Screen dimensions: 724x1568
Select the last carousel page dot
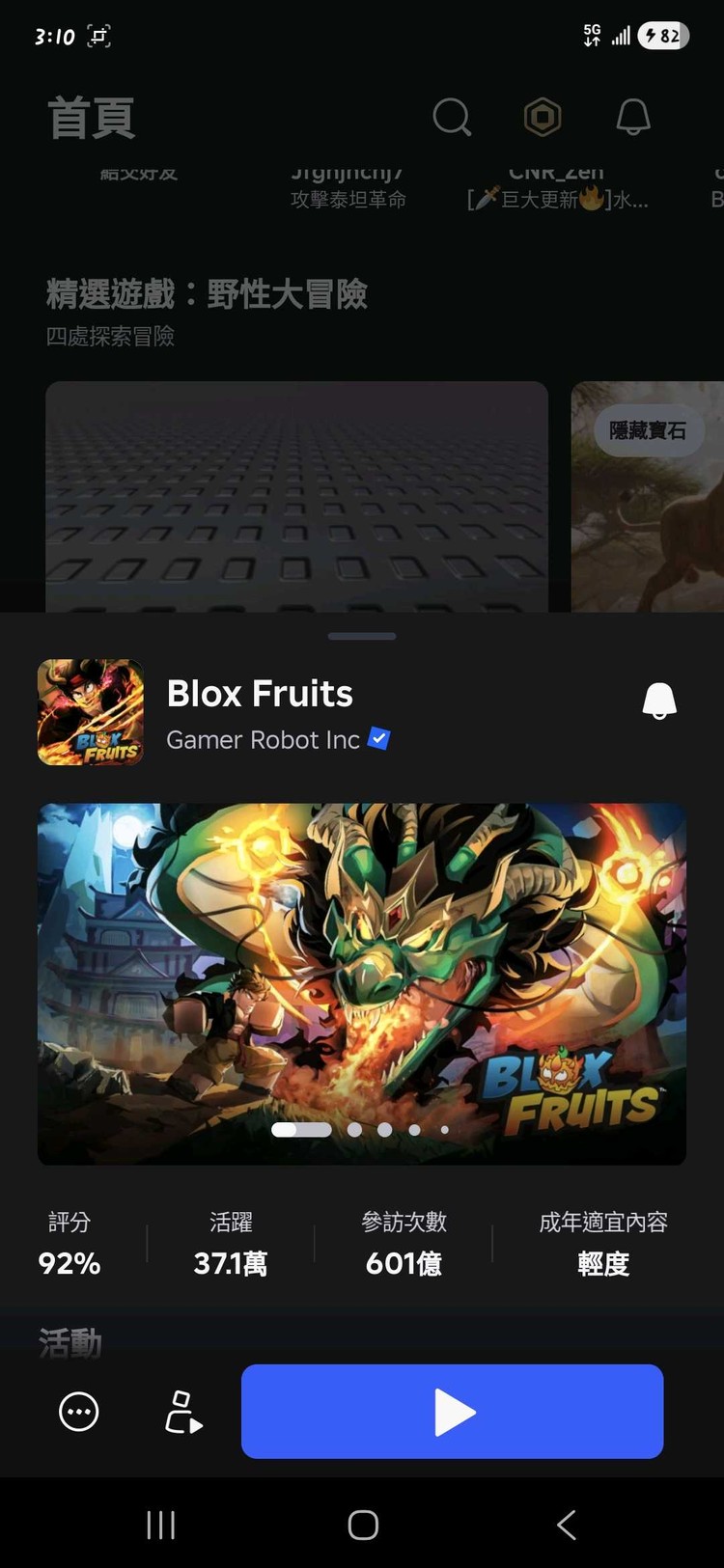[x=445, y=1130]
